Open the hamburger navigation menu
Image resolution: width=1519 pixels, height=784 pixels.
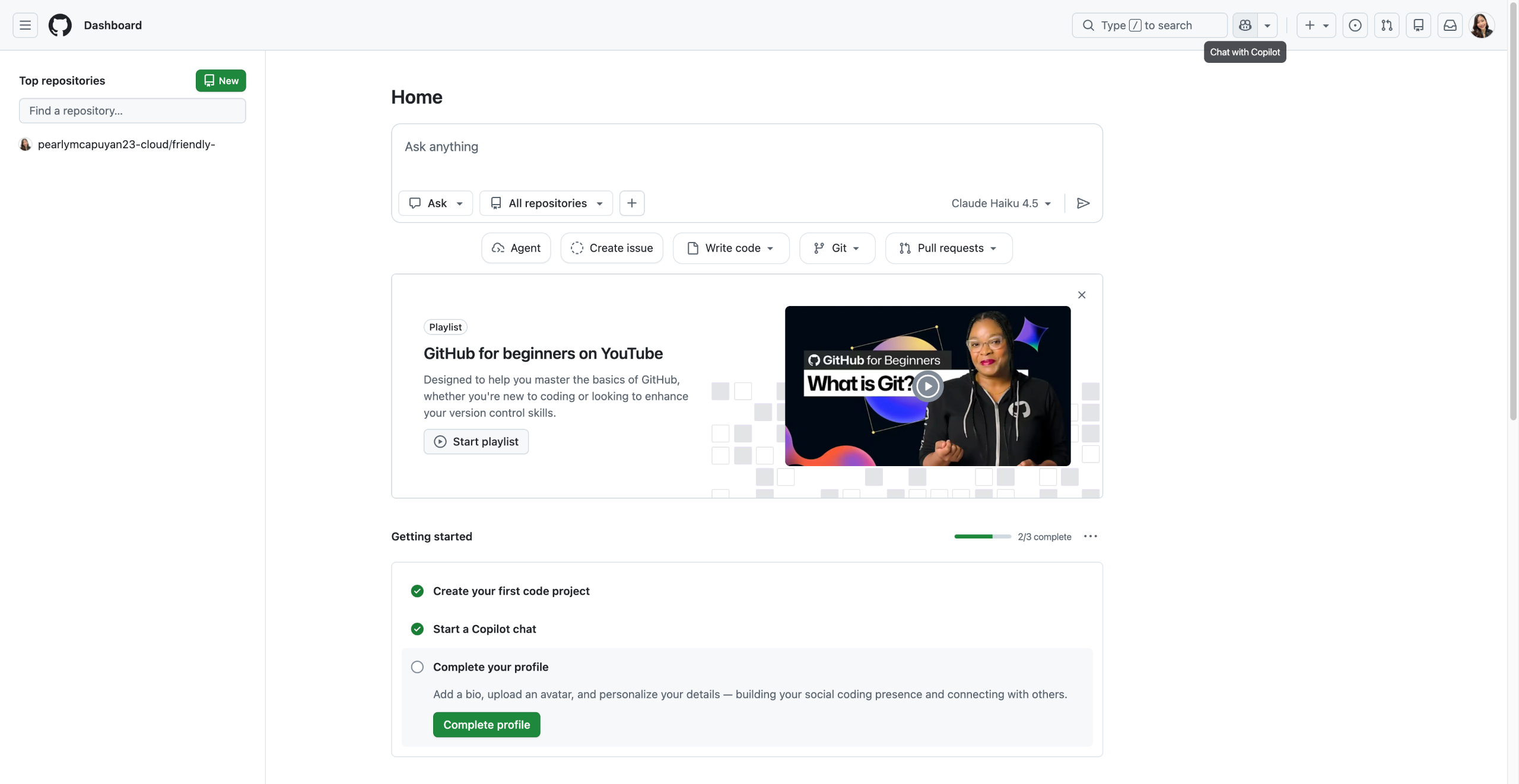(x=25, y=26)
